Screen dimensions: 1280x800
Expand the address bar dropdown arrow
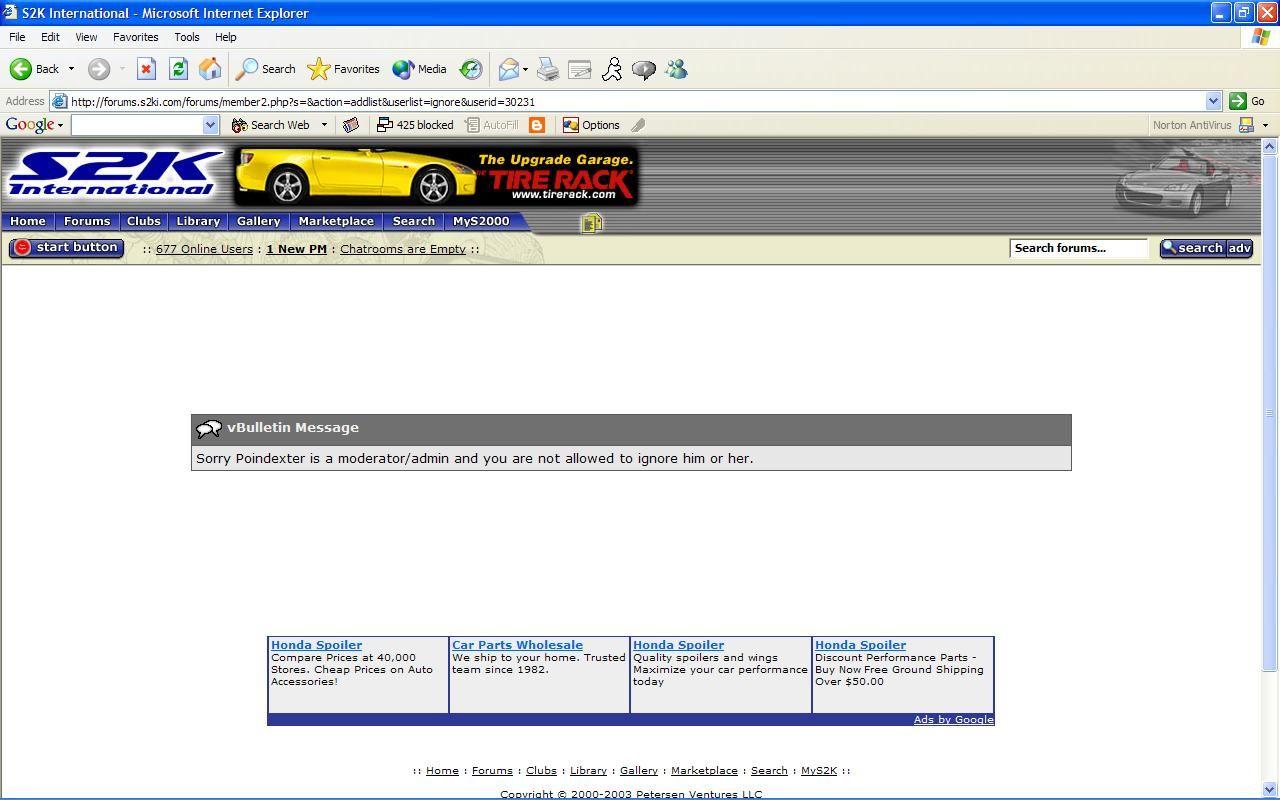click(1213, 101)
